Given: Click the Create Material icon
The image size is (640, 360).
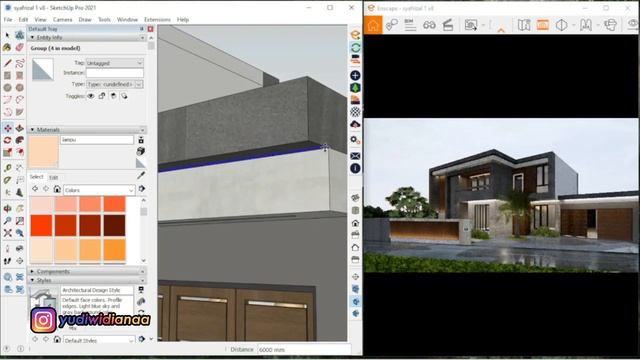Looking at the screenshot, I should tap(141, 151).
